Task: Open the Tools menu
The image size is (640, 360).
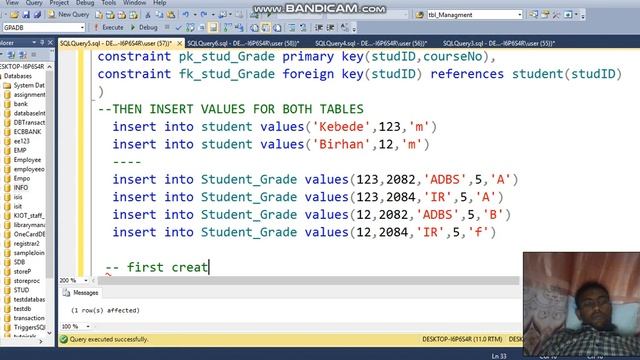Action: [x=109, y=3]
